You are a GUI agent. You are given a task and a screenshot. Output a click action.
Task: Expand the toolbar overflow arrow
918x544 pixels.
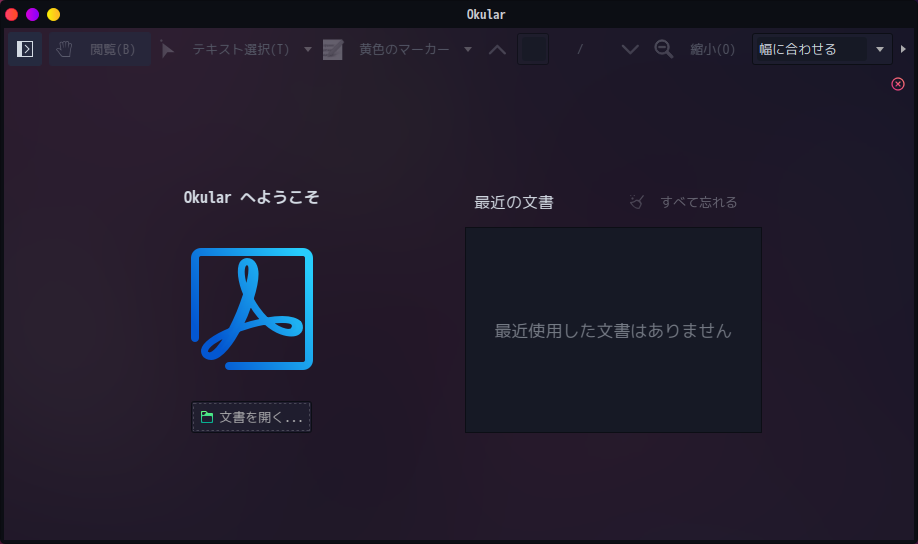click(903, 49)
